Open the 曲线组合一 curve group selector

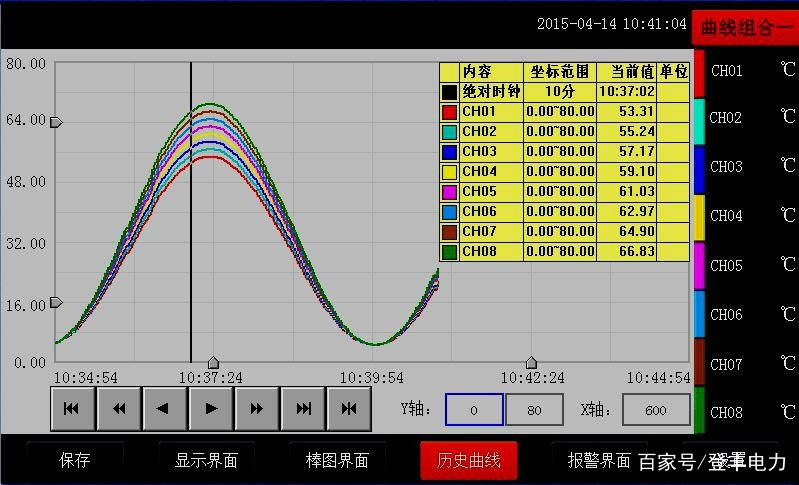tap(745, 28)
